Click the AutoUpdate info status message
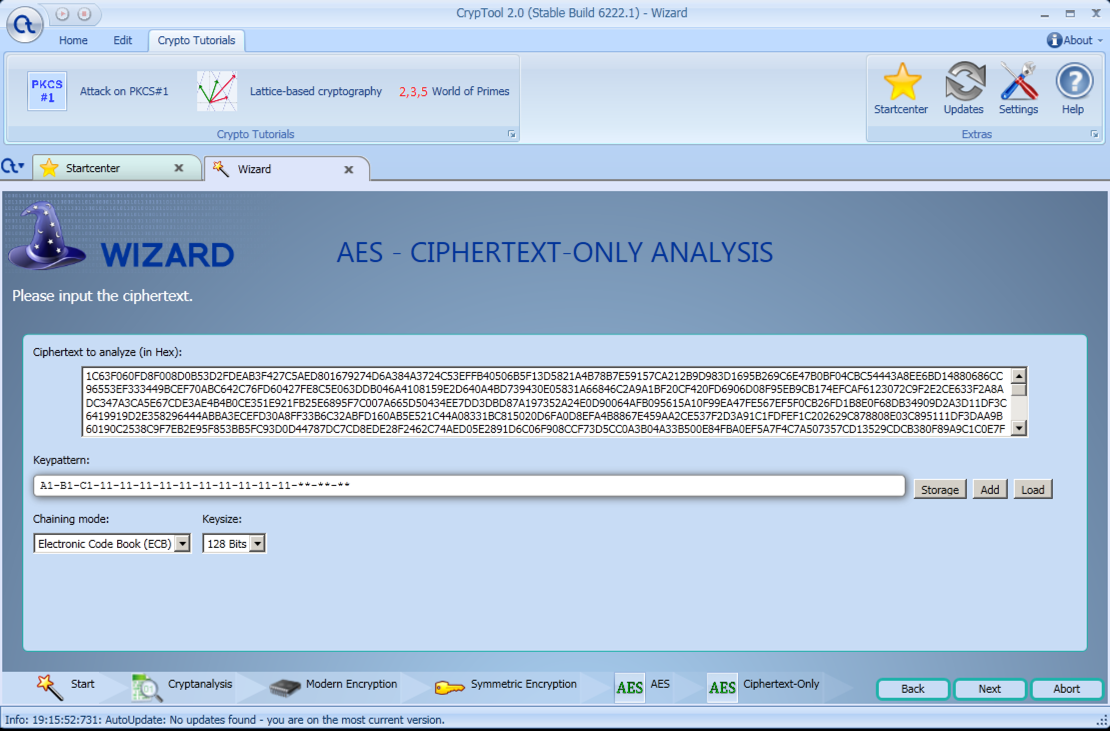The height and width of the screenshot is (731, 1110). [x=225, y=720]
